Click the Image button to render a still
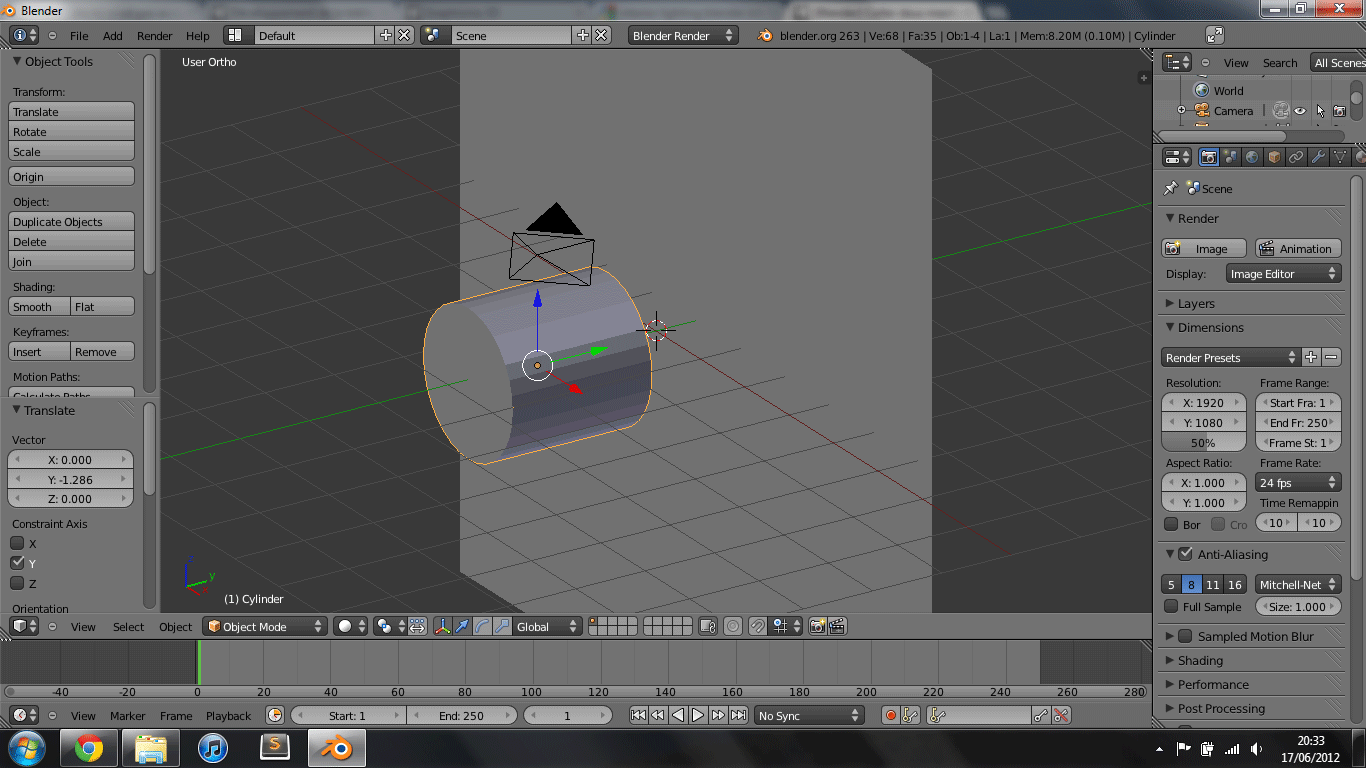The height and width of the screenshot is (768, 1366). (1203, 248)
